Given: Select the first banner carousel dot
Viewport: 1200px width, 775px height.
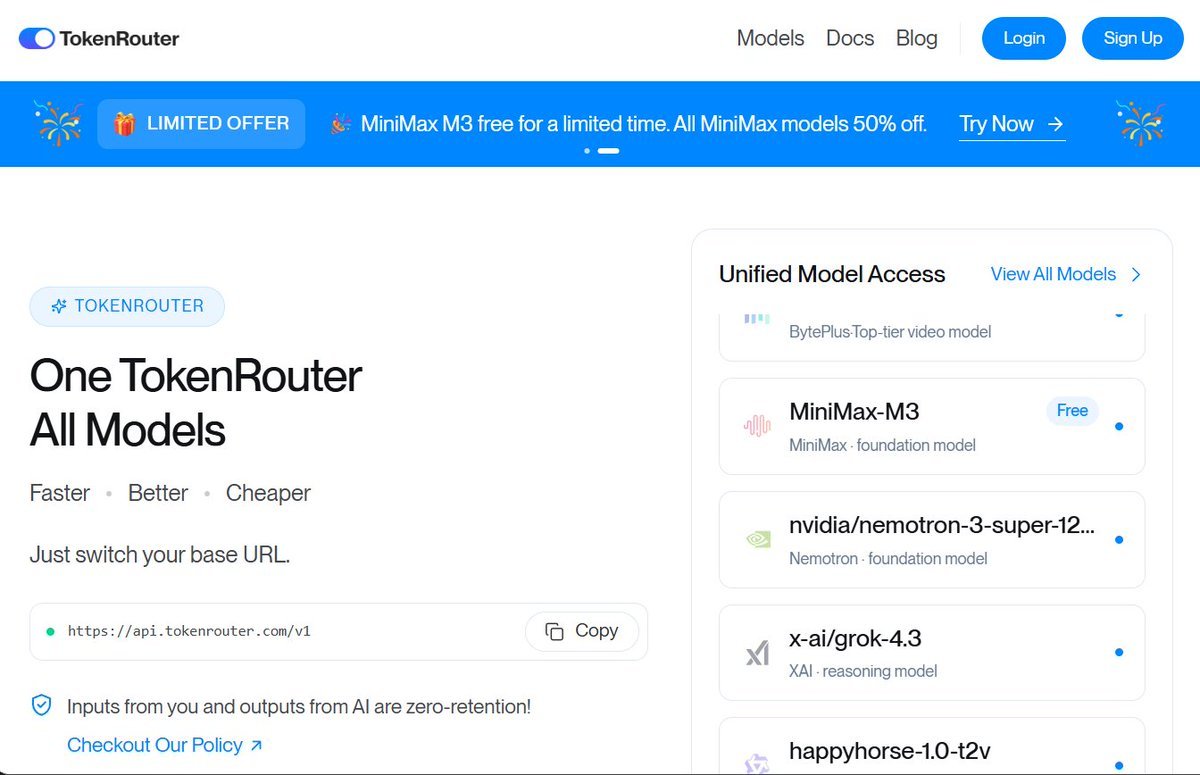Looking at the screenshot, I should click(587, 151).
